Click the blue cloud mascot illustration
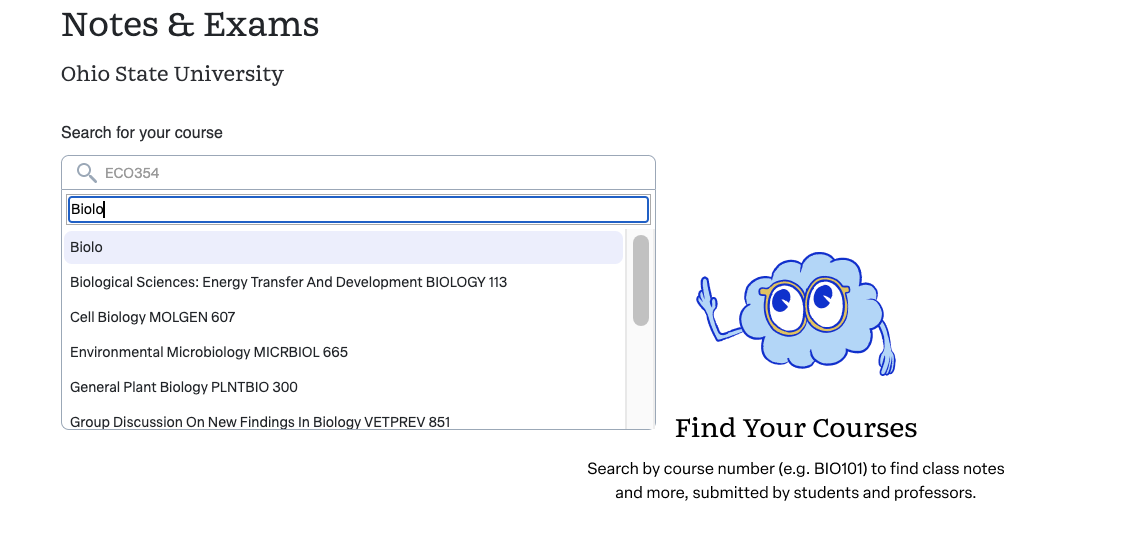This screenshot has width=1126, height=536. click(796, 313)
